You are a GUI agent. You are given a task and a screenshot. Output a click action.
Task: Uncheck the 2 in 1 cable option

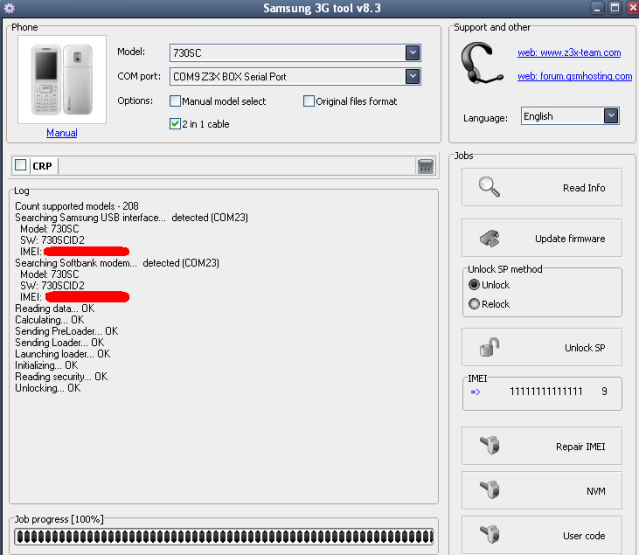click(175, 124)
